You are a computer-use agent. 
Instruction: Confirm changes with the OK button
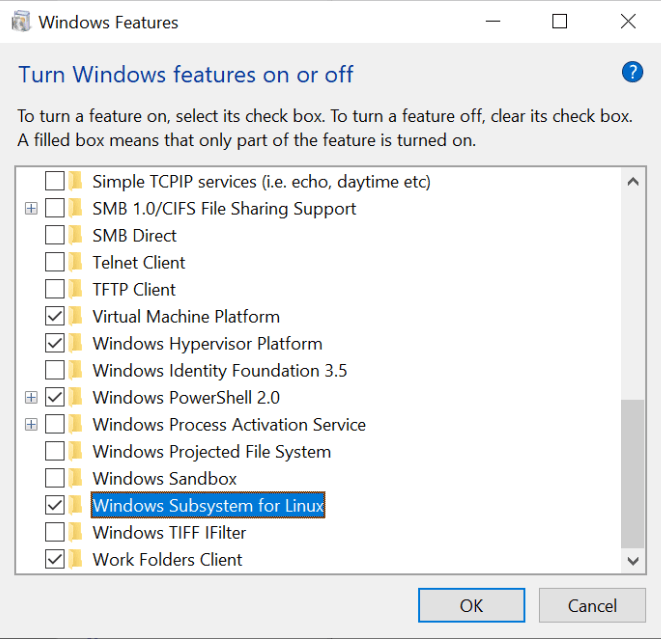tap(471, 605)
